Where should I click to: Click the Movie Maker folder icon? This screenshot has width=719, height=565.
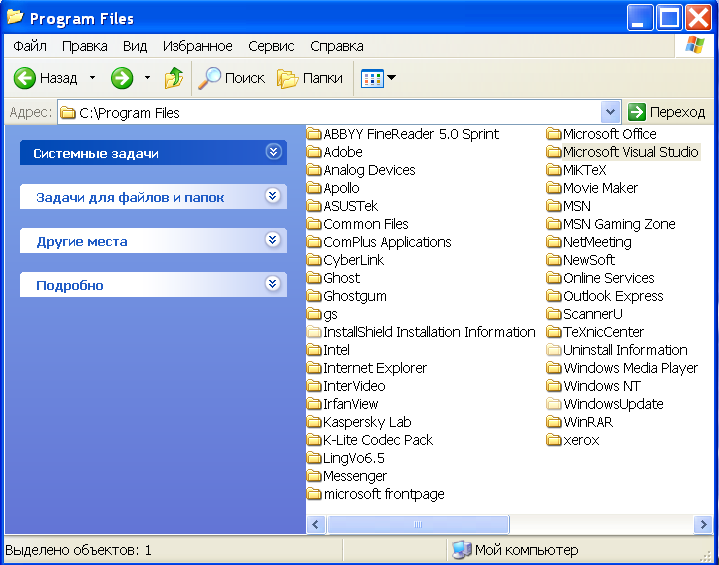click(x=554, y=188)
